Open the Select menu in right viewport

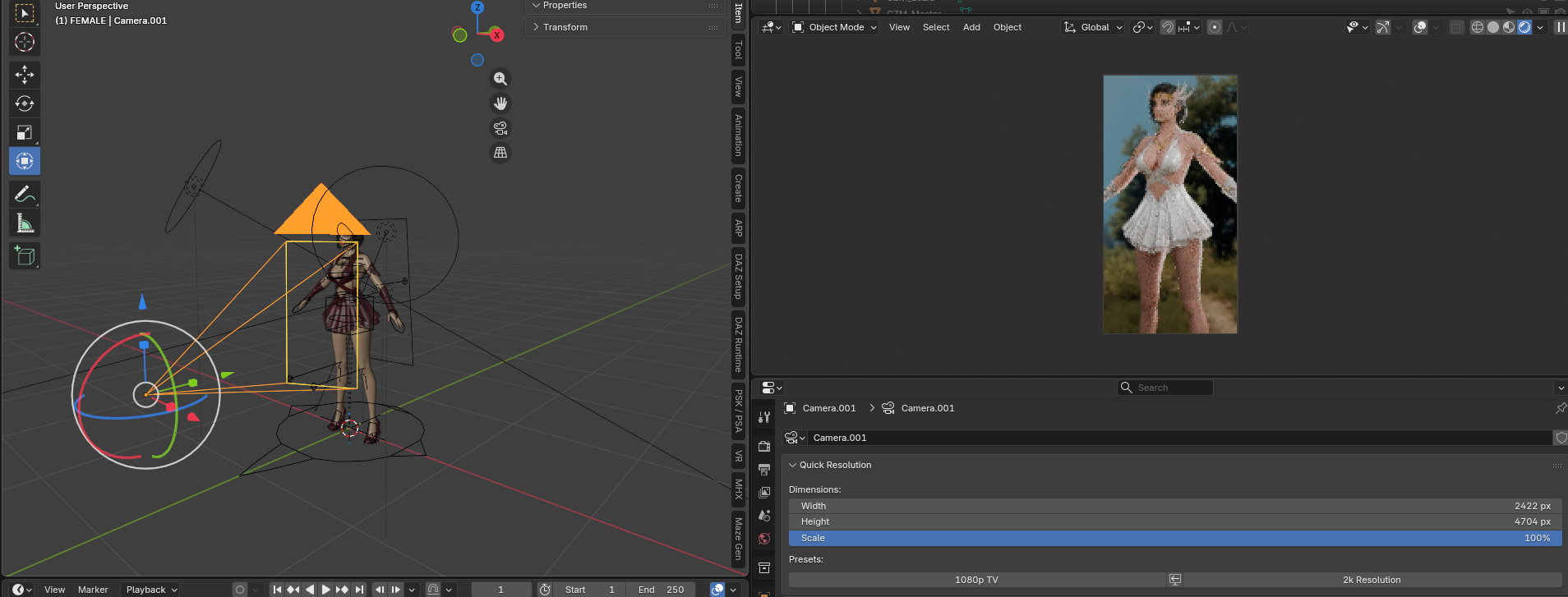tap(936, 27)
